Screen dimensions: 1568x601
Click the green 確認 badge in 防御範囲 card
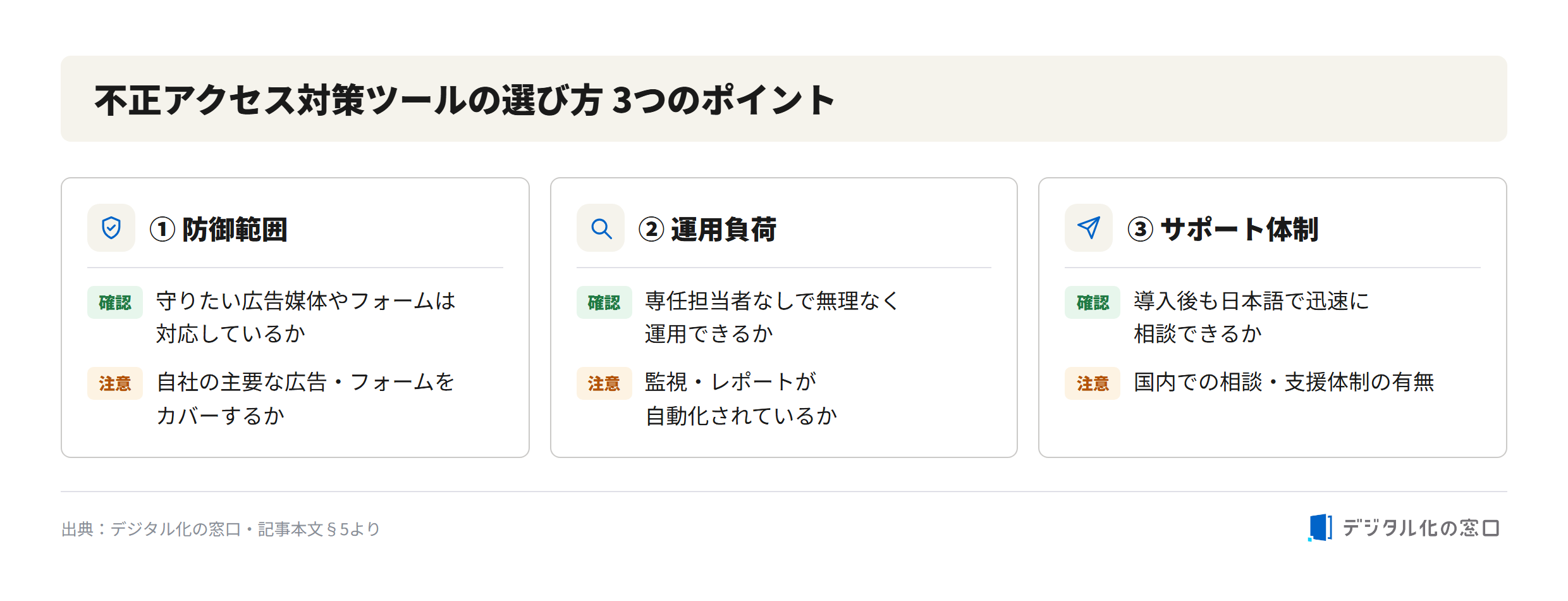point(115,302)
